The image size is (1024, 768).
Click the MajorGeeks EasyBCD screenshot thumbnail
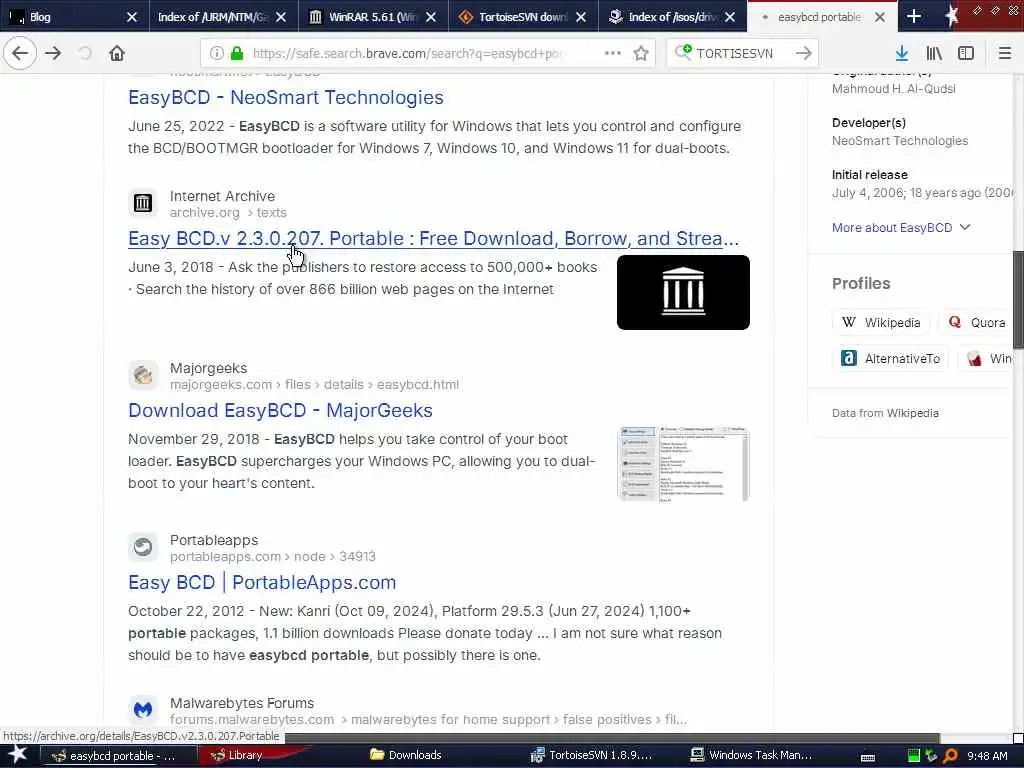point(683,464)
